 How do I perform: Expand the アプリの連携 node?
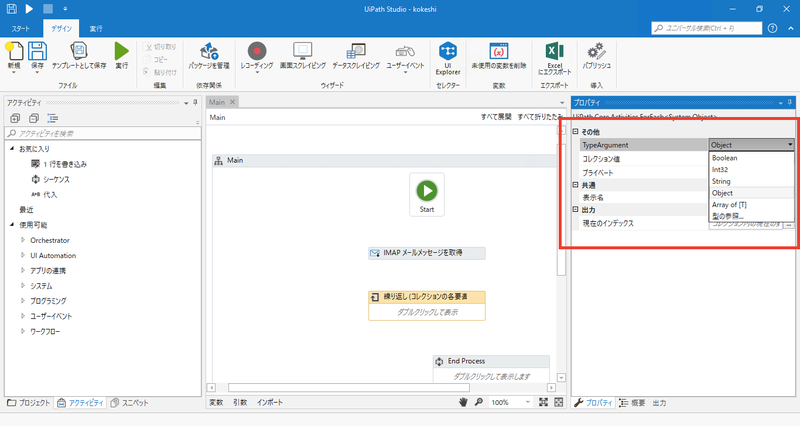22,270
